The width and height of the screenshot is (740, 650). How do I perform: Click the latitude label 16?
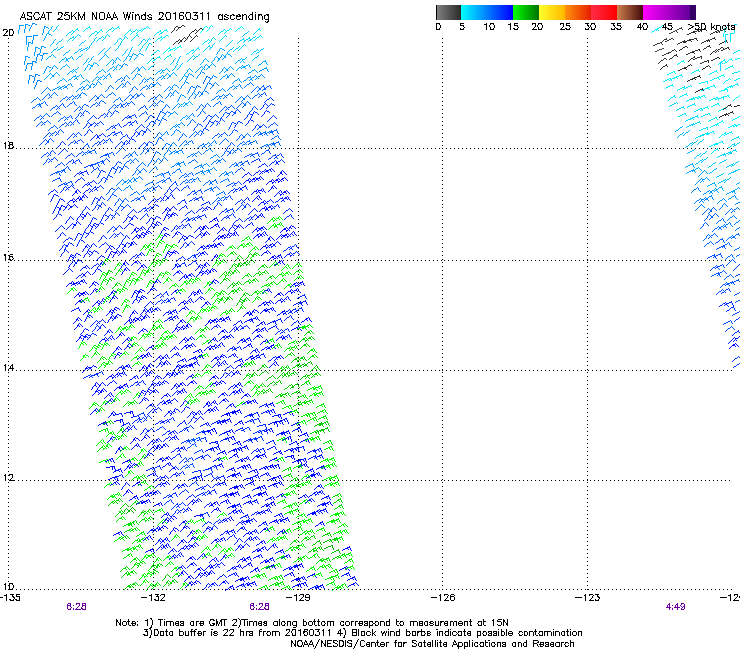pyautogui.click(x=8, y=257)
